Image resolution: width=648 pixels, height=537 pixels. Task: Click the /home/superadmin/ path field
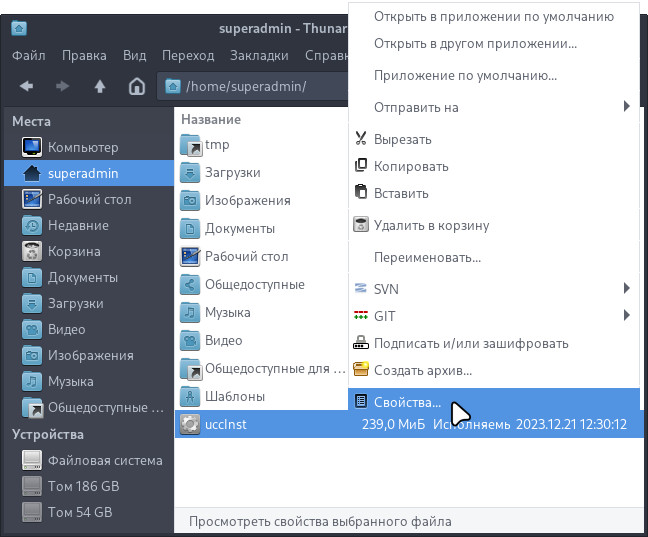point(250,86)
